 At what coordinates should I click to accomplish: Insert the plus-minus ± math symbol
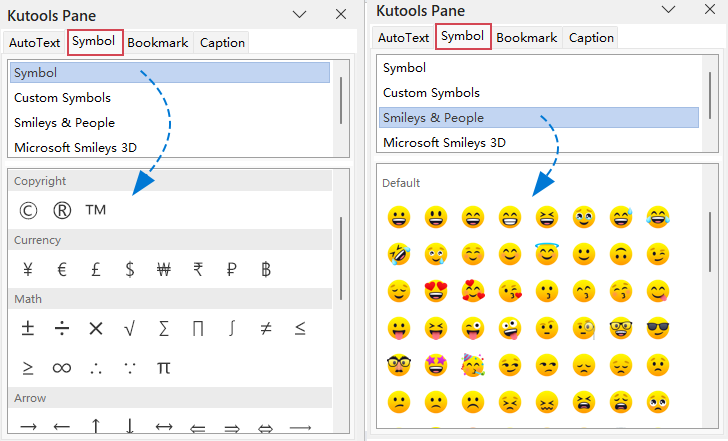28,329
